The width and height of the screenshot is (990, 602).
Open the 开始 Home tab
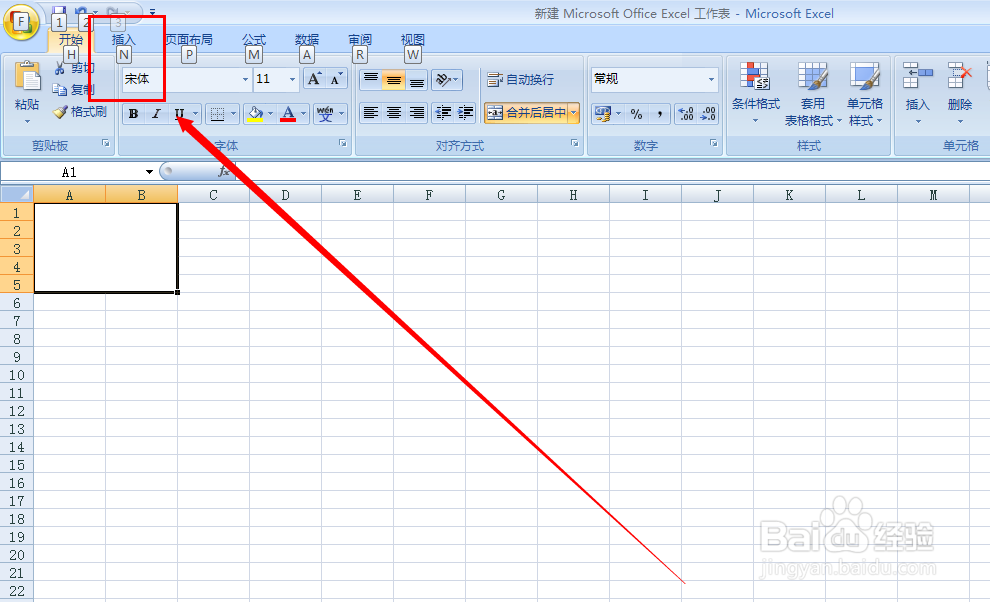[71, 40]
